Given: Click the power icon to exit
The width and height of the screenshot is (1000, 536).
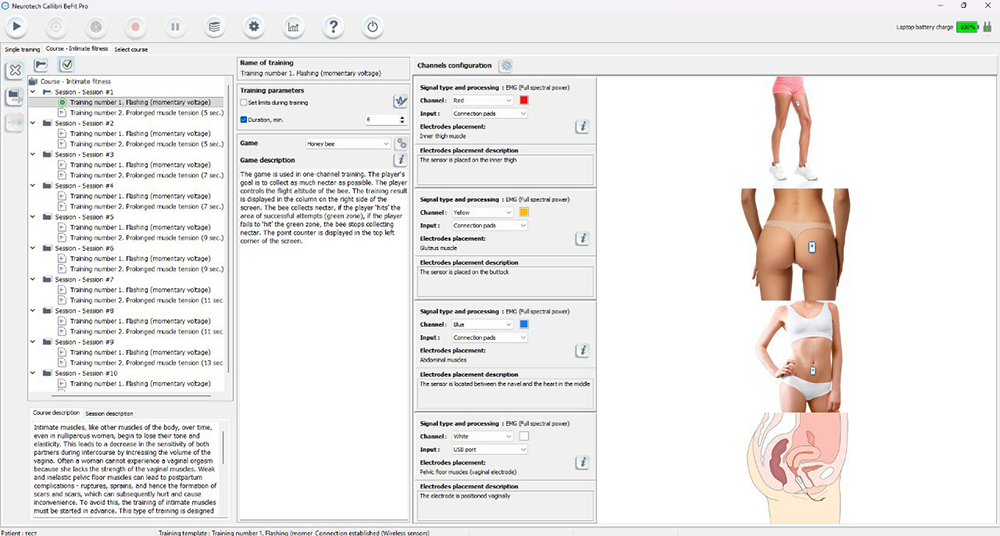Looking at the screenshot, I should (372, 26).
